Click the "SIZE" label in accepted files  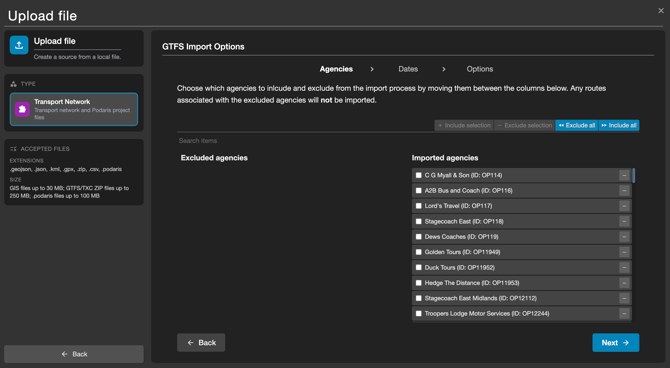point(15,180)
